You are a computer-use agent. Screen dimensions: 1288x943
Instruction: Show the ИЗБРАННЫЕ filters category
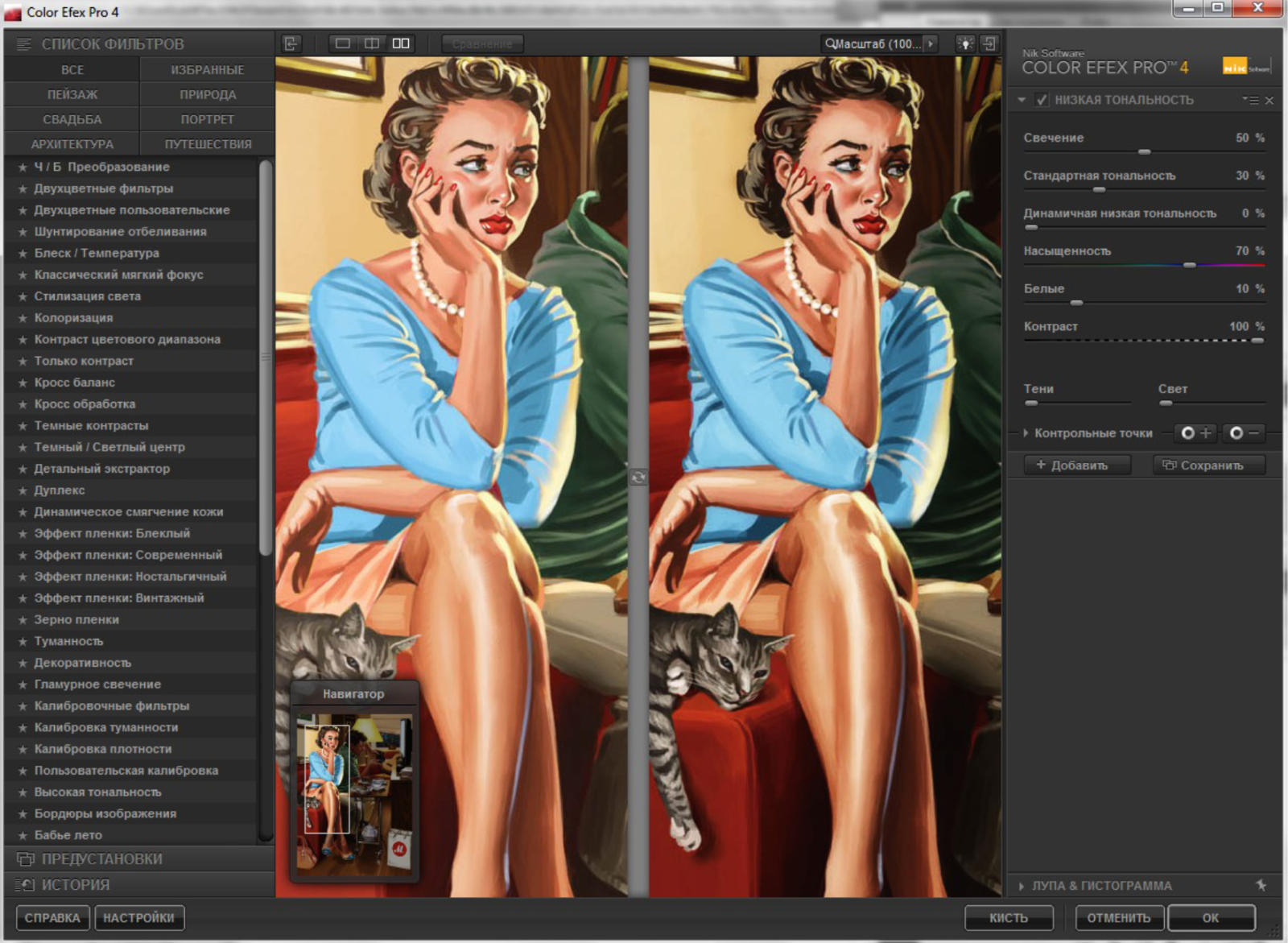pyautogui.click(x=208, y=70)
